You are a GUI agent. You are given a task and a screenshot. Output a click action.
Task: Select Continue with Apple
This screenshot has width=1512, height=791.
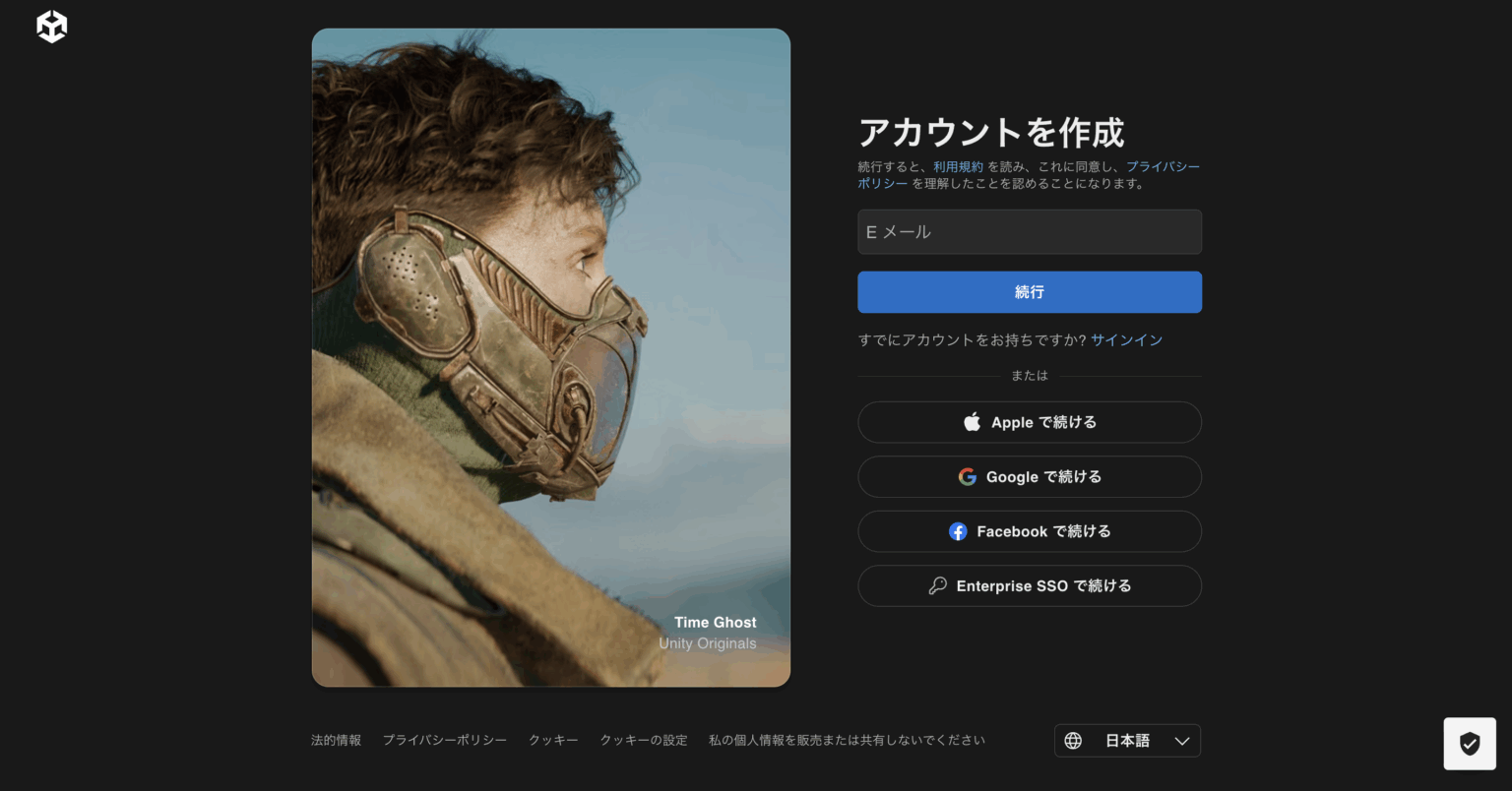click(x=1029, y=421)
